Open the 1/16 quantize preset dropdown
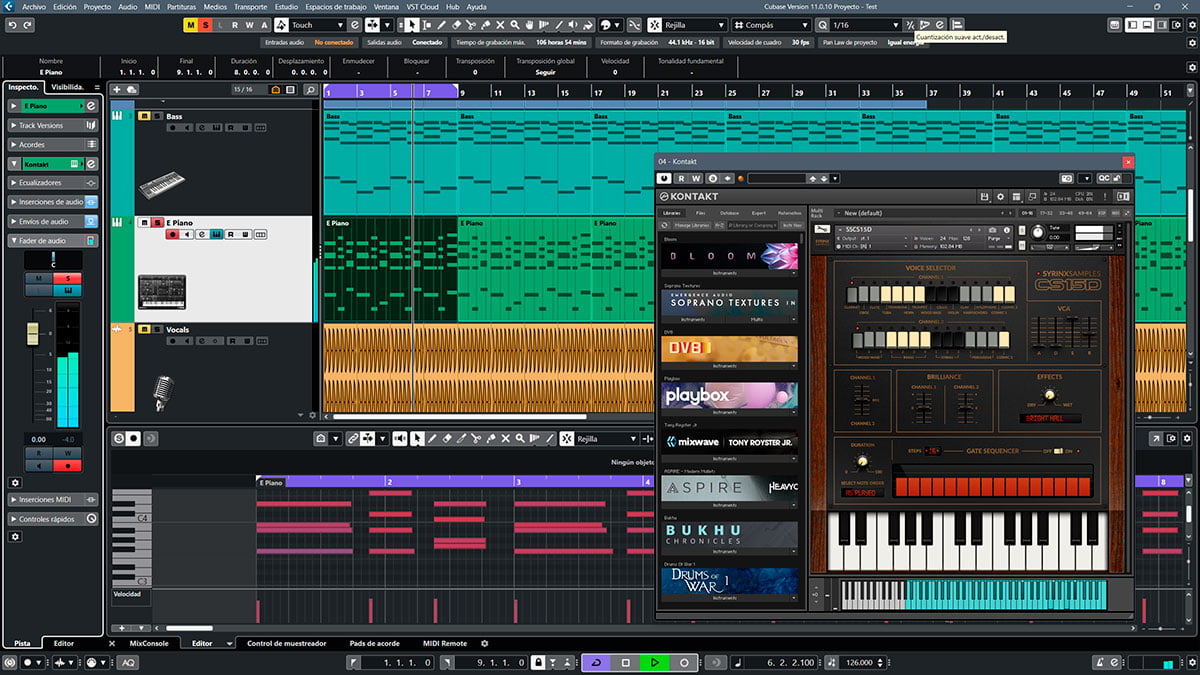This screenshot has height=675, width=1200. pos(865,24)
